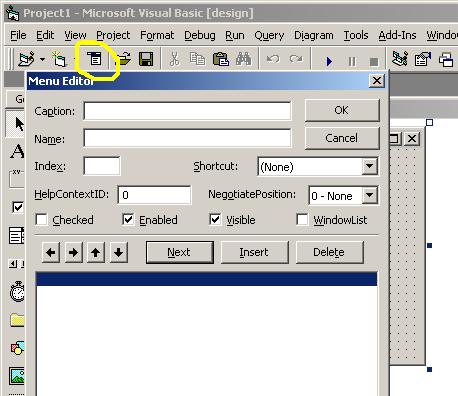458x396 pixels.
Task: Move menu item up with the up arrow
Action: 96,252
